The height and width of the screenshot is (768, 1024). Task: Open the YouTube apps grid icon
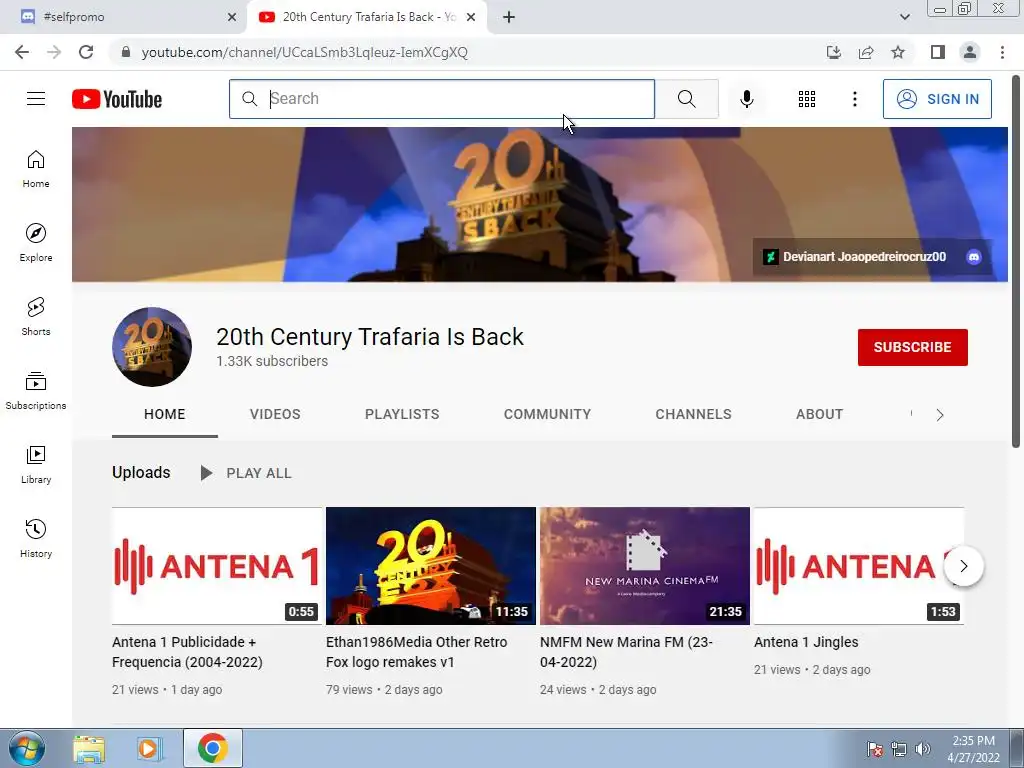pos(807,99)
